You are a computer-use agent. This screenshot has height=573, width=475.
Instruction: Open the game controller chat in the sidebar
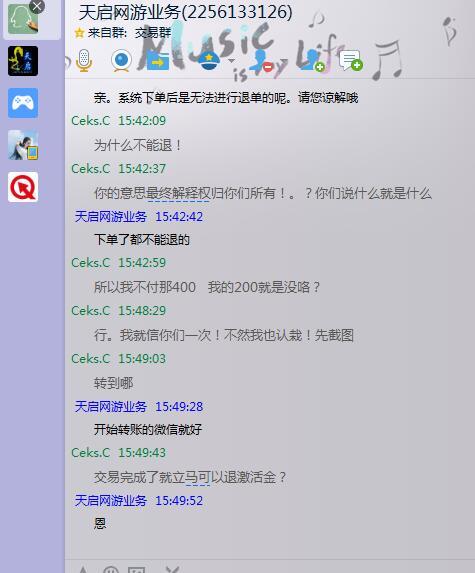23,103
